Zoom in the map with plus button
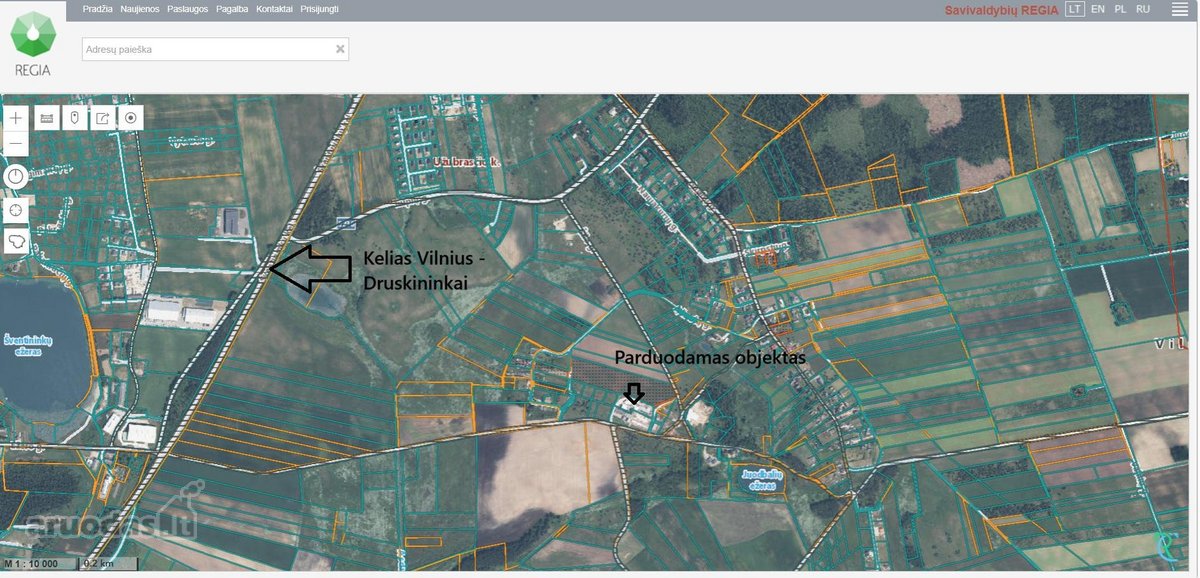 [16, 117]
